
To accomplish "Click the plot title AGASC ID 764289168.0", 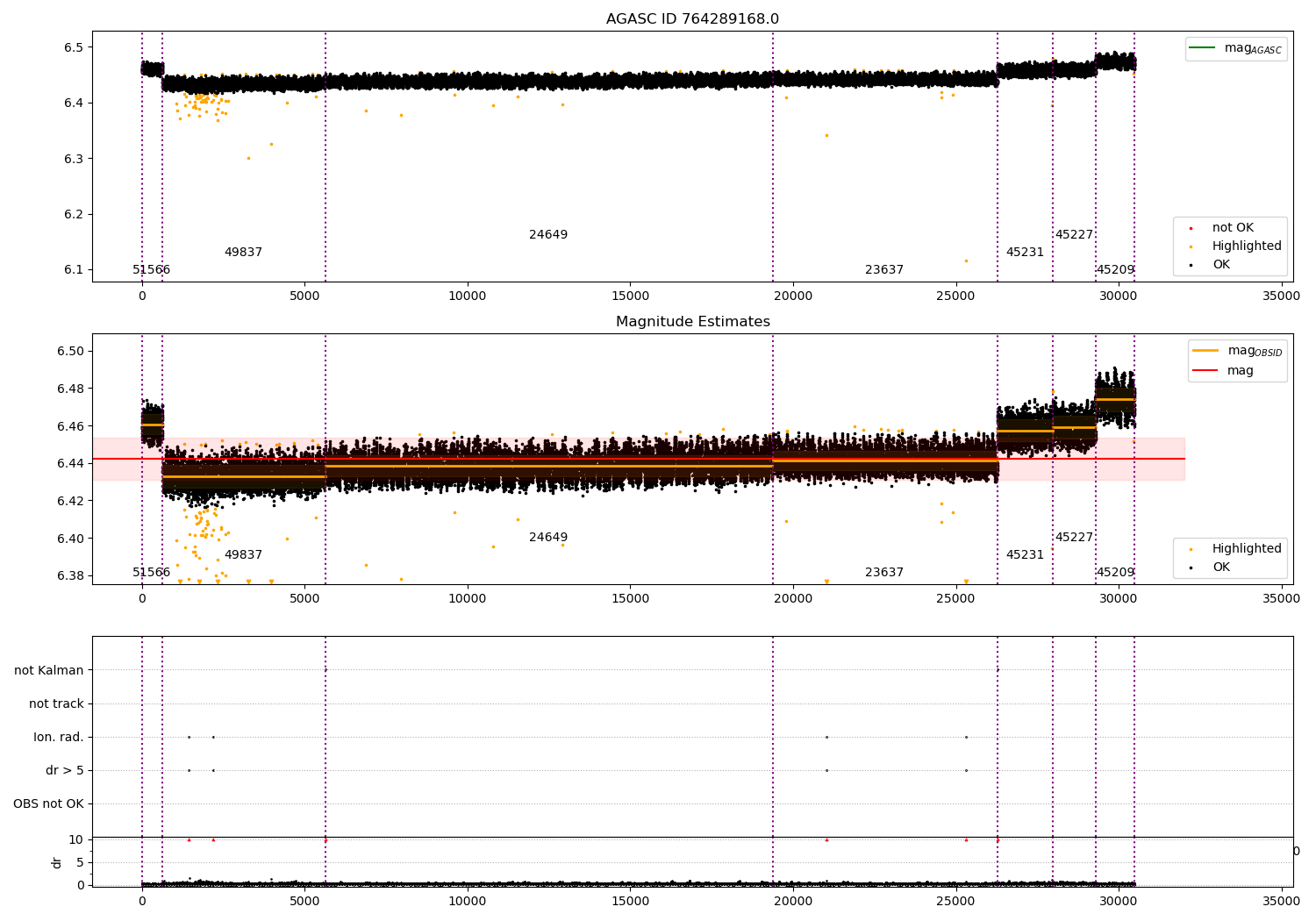I will [692, 19].
